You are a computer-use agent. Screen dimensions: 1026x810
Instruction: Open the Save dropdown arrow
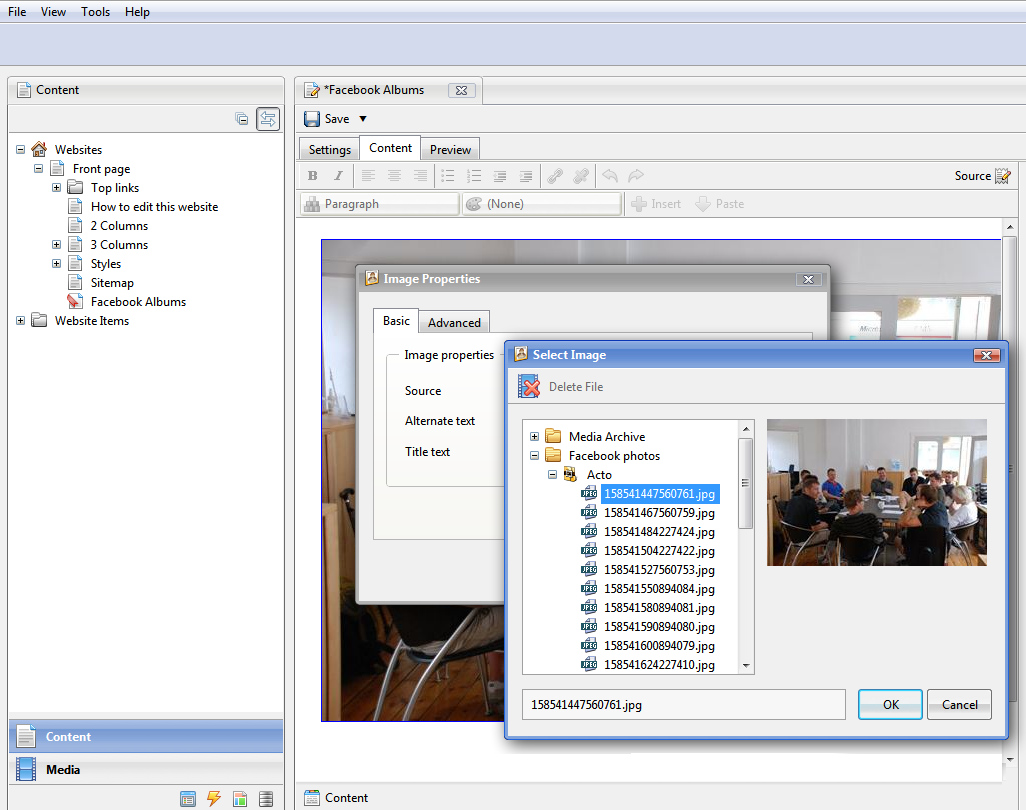pos(361,118)
